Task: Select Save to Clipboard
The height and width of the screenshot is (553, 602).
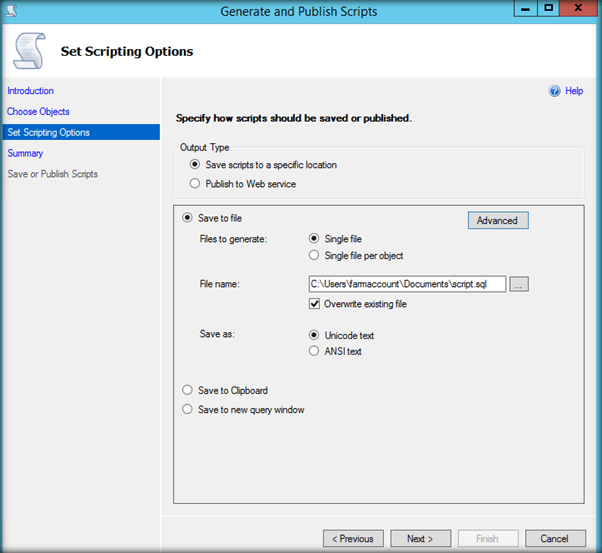Action: tap(187, 391)
